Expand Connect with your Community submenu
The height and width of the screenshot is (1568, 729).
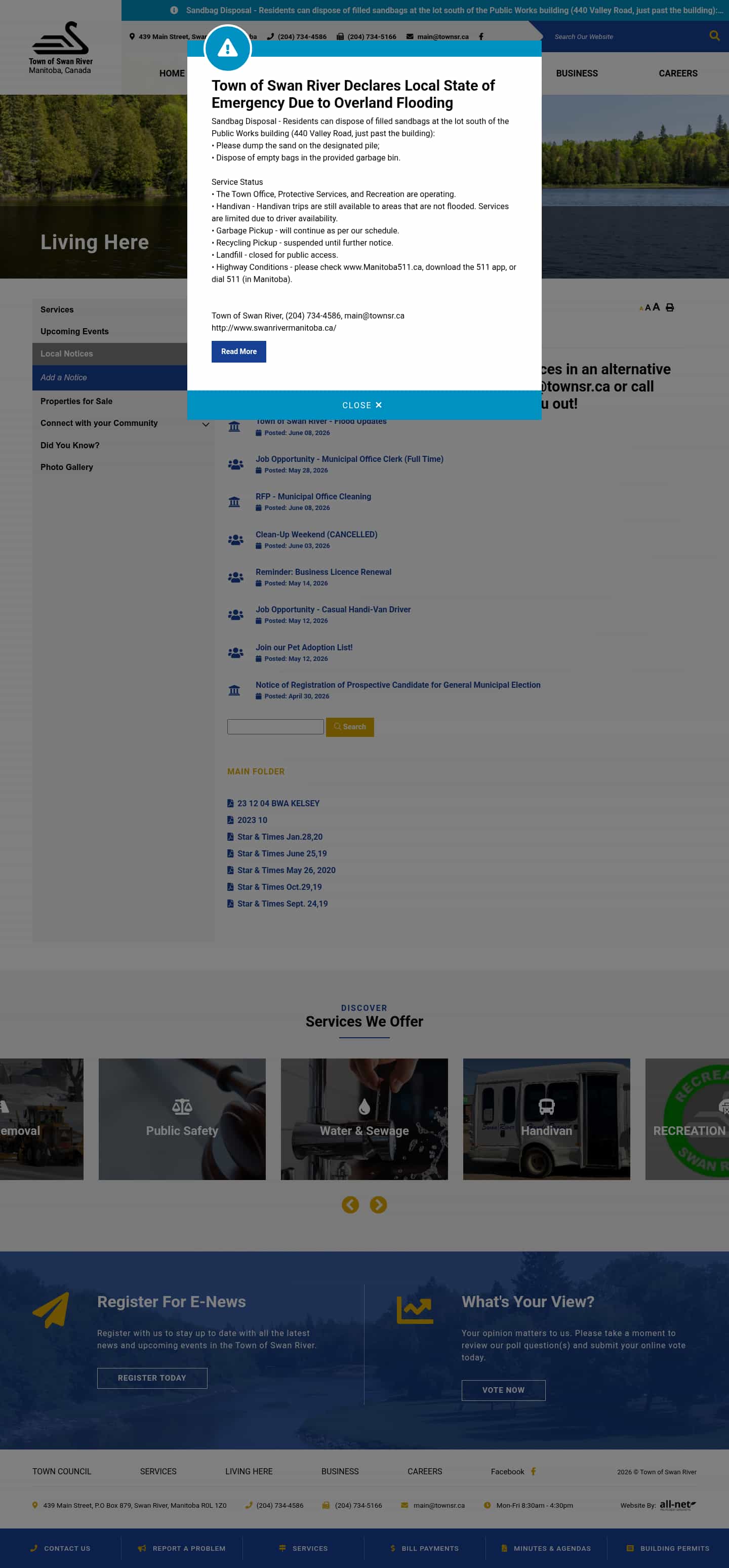(206, 424)
